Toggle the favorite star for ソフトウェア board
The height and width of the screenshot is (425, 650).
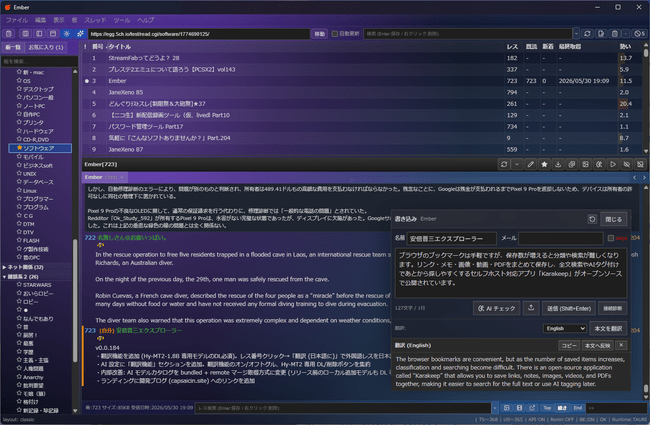pos(19,148)
